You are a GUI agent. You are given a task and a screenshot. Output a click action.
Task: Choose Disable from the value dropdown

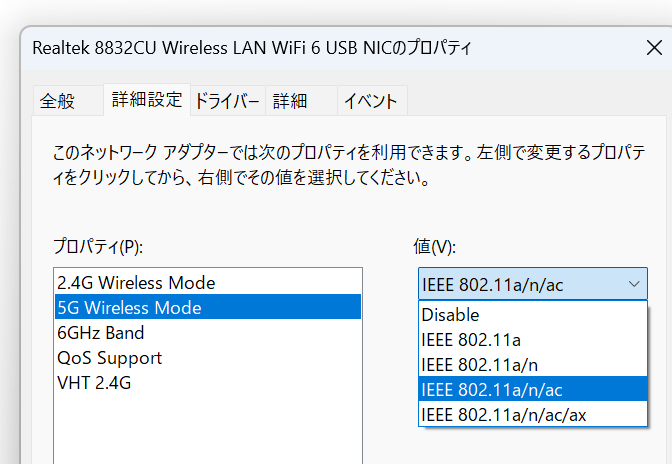click(x=533, y=314)
